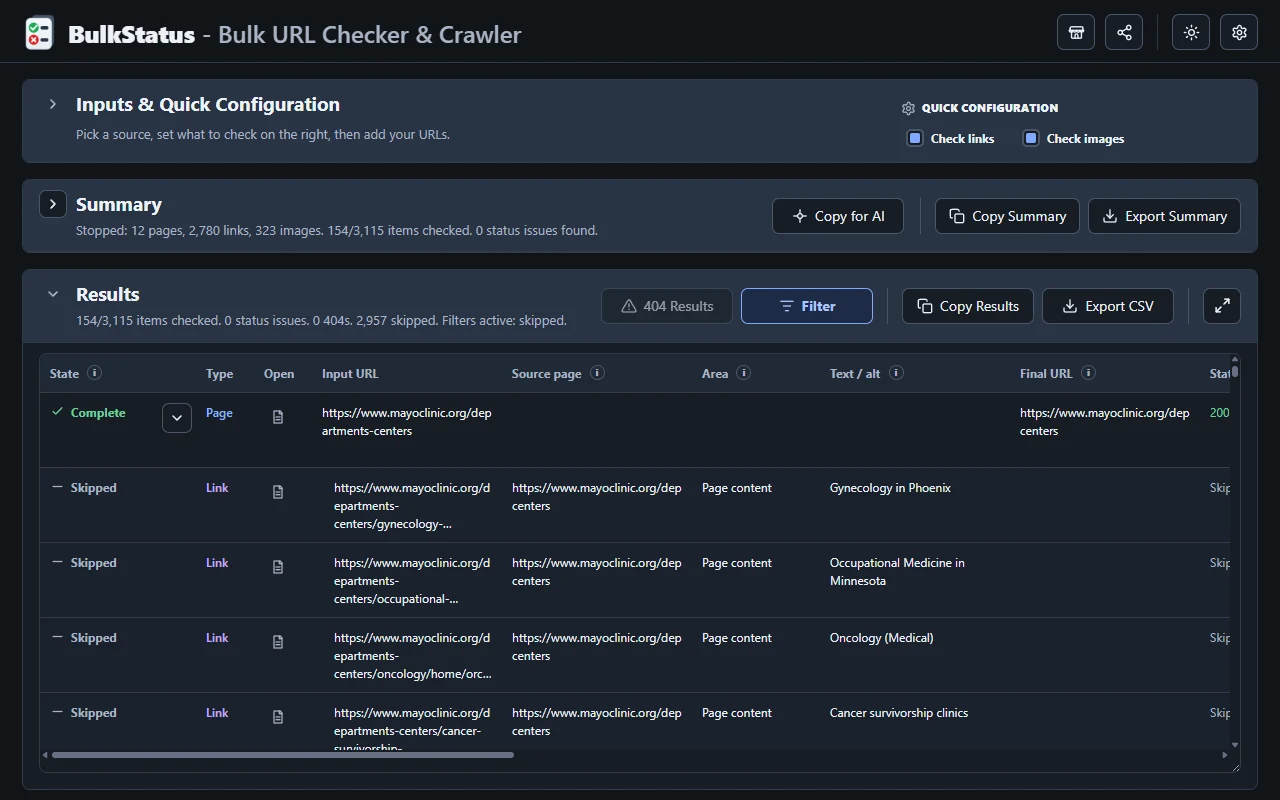Click the Area column header
1280x800 pixels.
pyautogui.click(x=715, y=374)
